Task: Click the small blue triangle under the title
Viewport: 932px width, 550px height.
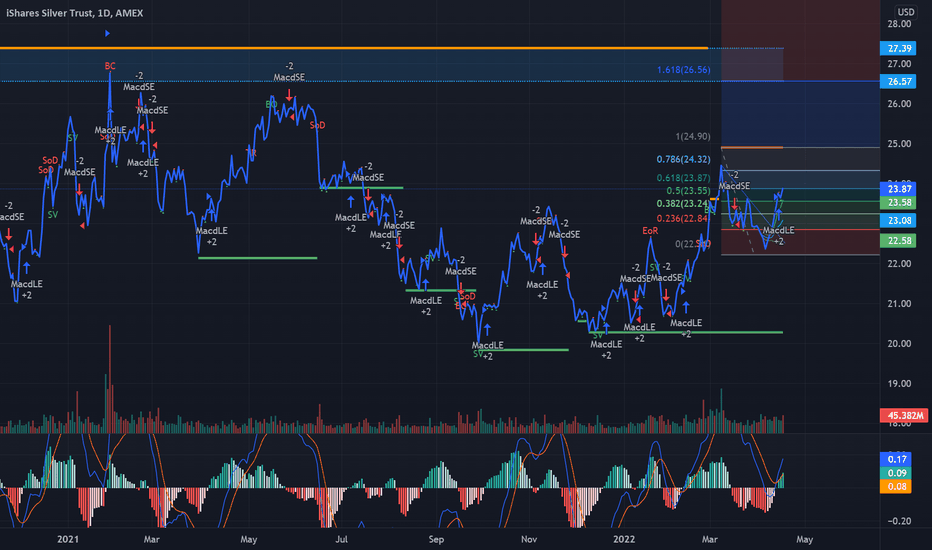Action: (x=108, y=33)
